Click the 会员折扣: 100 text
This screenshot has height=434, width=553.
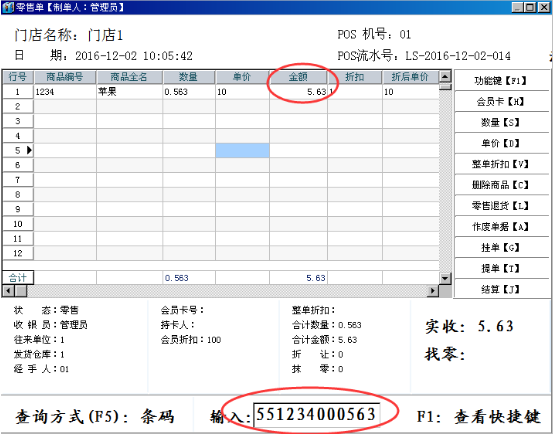click(x=191, y=340)
